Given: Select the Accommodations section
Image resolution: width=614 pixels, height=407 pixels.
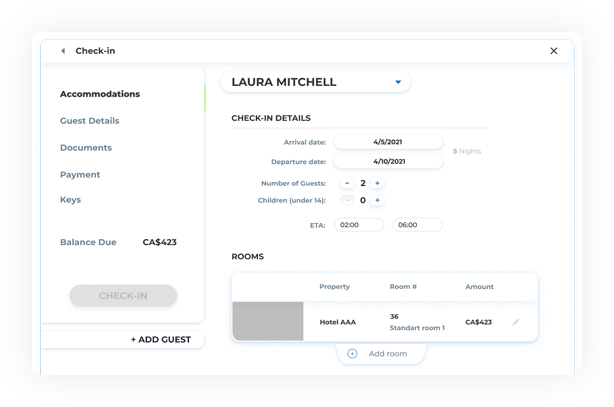Looking at the screenshot, I should tap(100, 94).
